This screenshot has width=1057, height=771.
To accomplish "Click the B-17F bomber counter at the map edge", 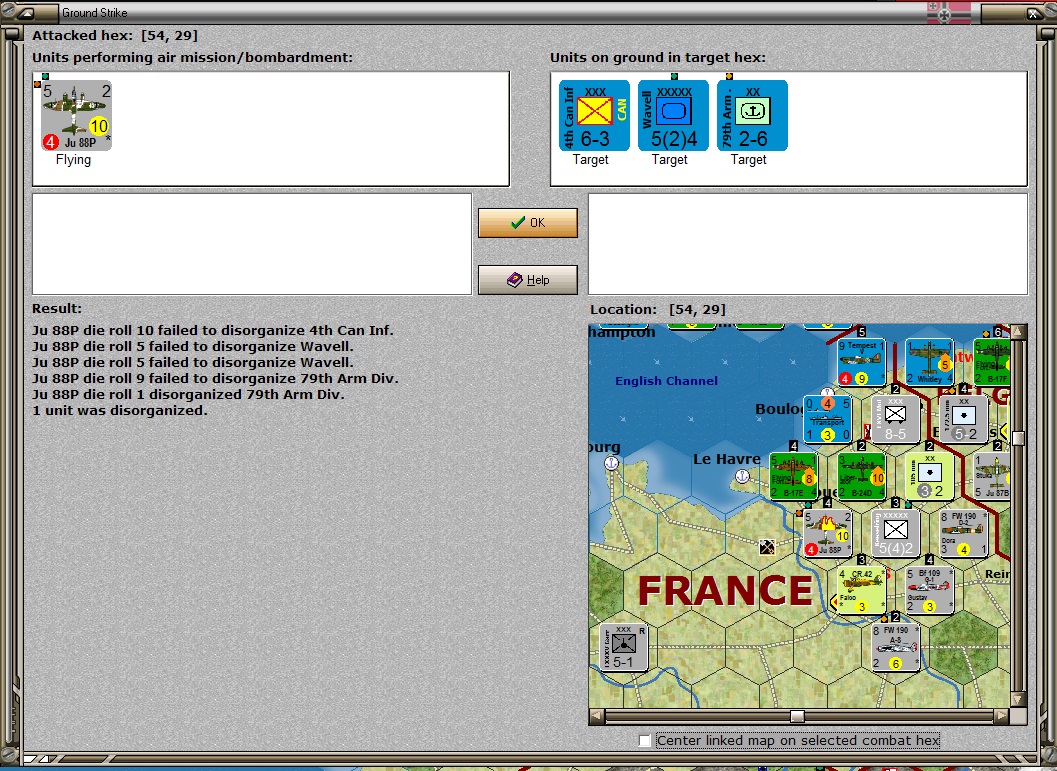I will coord(992,362).
